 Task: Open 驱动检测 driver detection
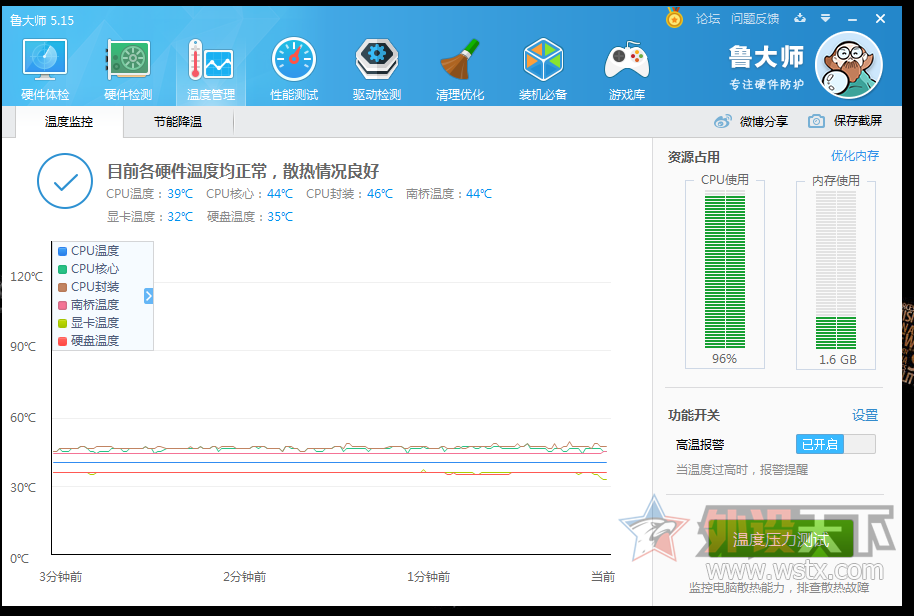coord(377,69)
